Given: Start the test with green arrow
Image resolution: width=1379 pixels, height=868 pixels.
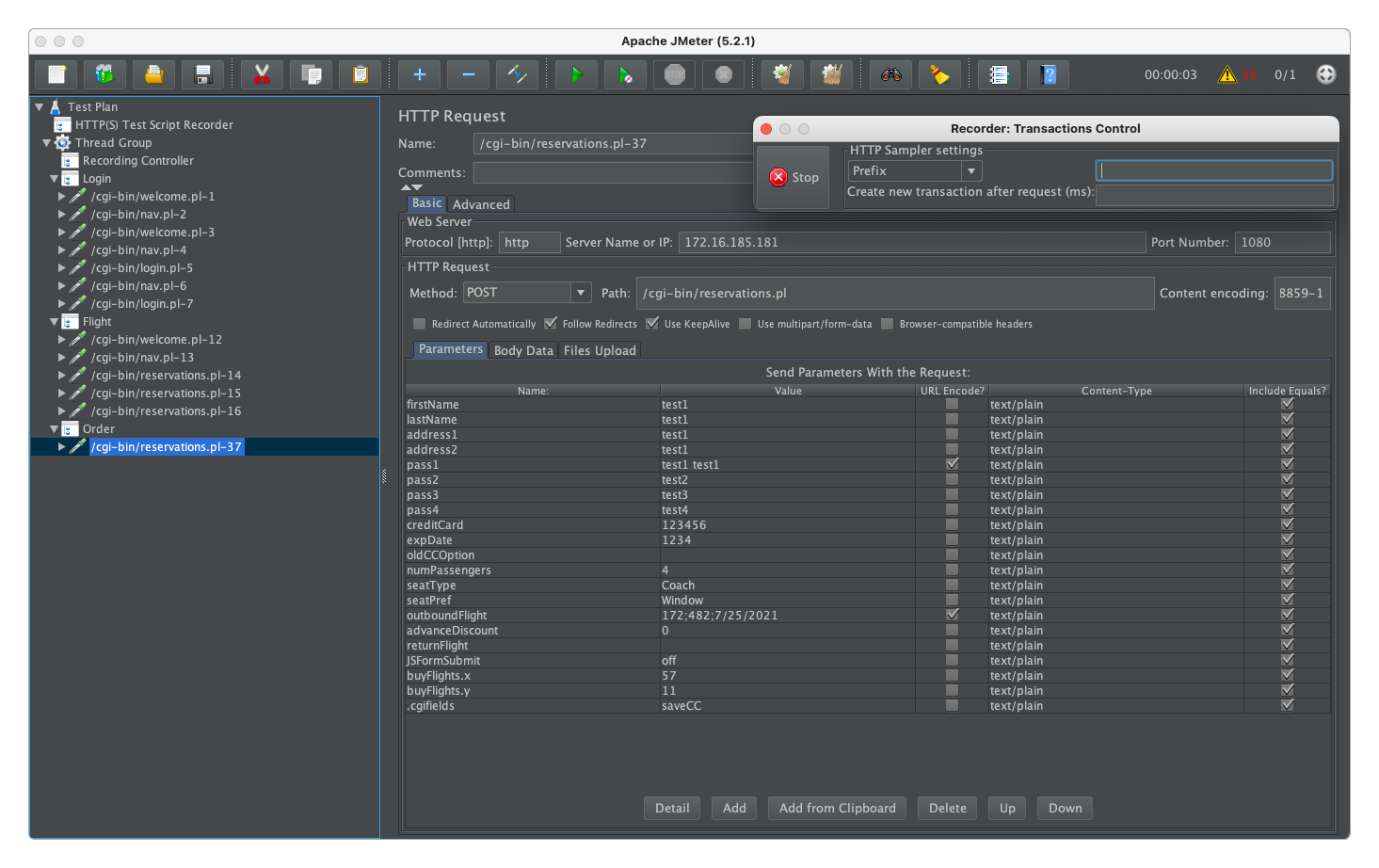Looking at the screenshot, I should [x=577, y=74].
